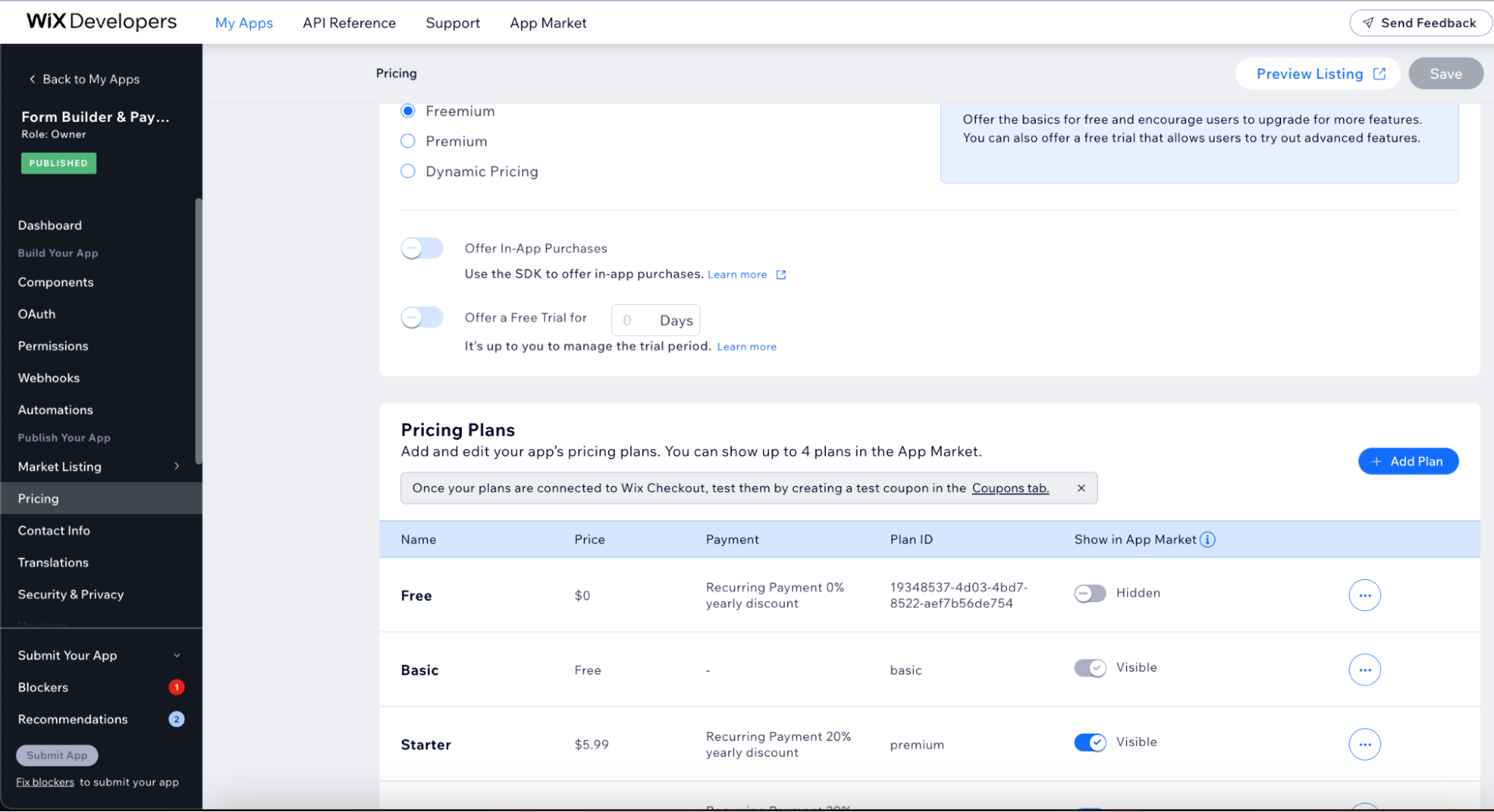Open the three-dot menu for Free plan
Screen dimensions: 1494x812
[1364, 595]
